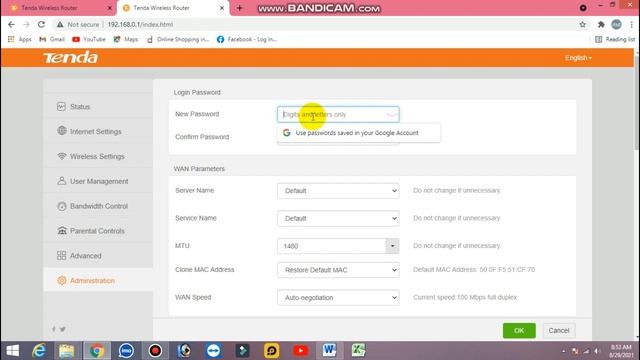The height and width of the screenshot is (360, 640).
Task: Click the address bar URL
Action: tap(140, 24)
